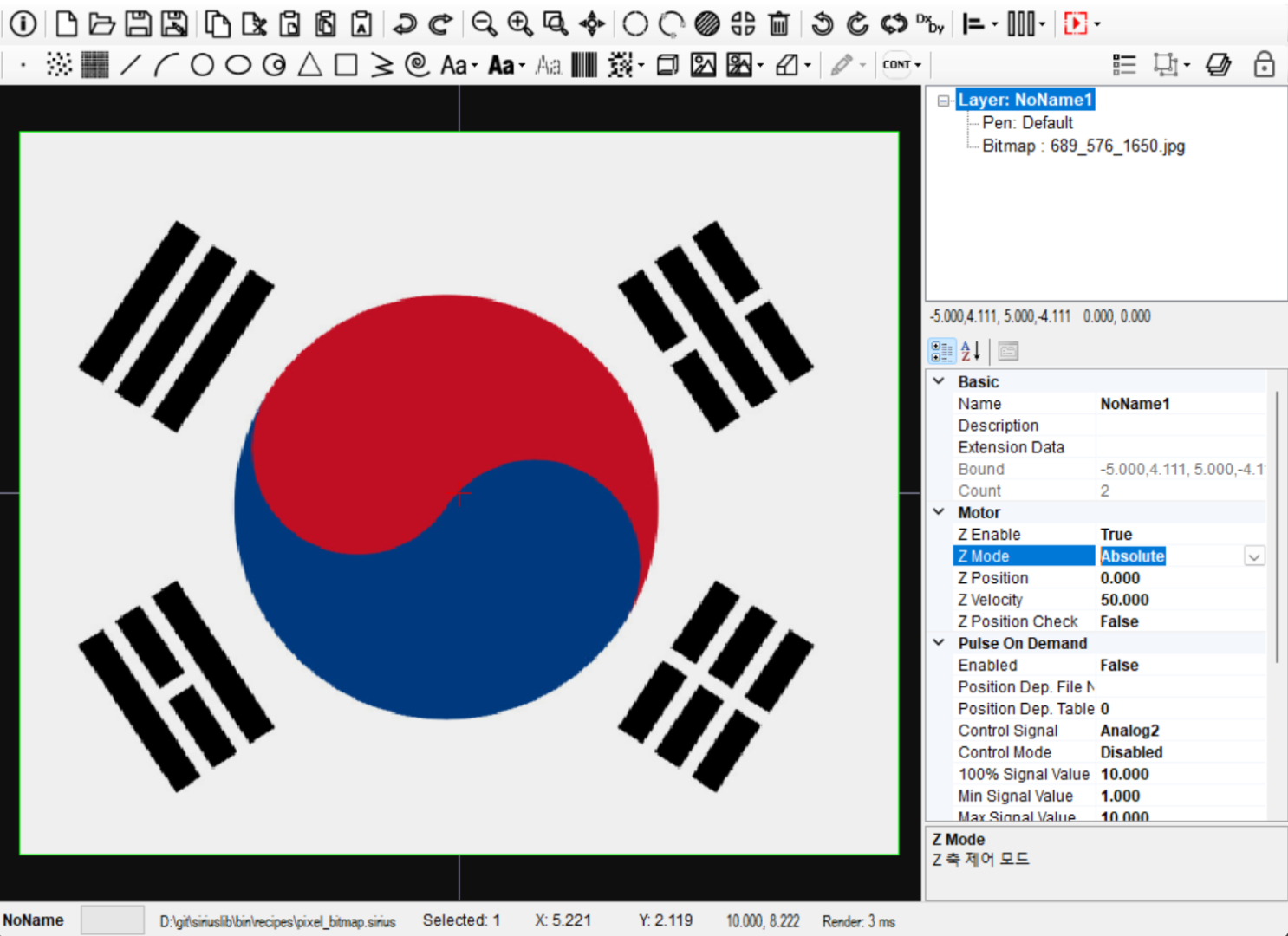This screenshot has height=936, width=1288.
Task: Open the CONT mode dropdown
Action: click(901, 65)
